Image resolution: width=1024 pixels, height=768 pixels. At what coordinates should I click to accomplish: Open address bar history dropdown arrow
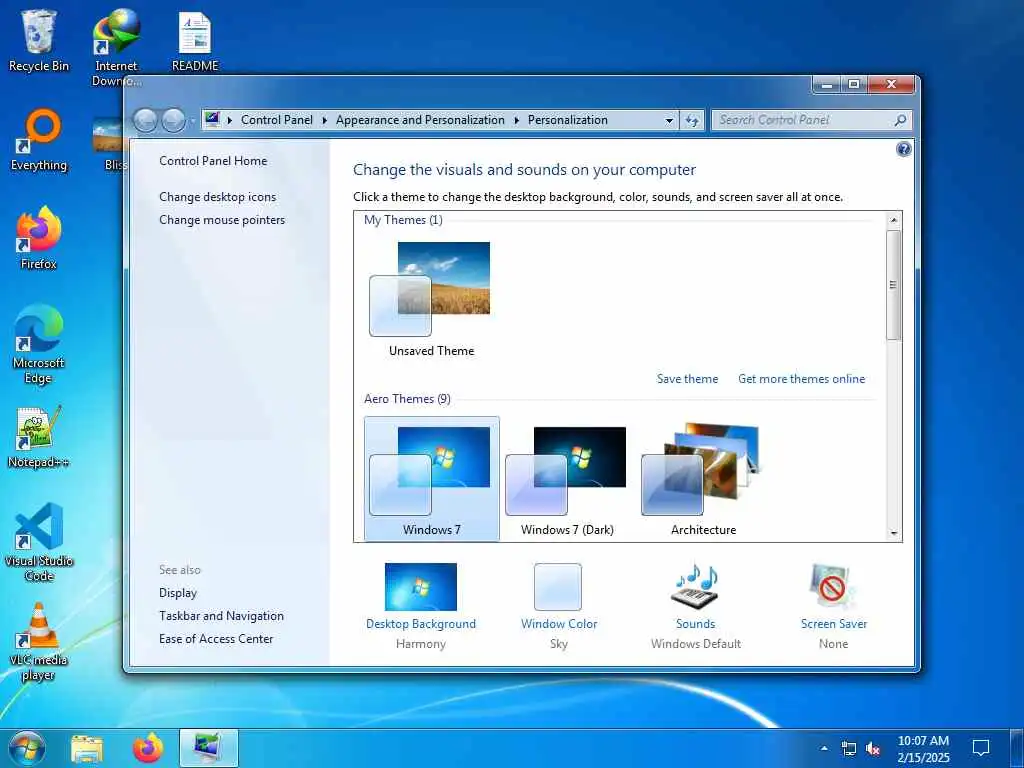click(669, 121)
